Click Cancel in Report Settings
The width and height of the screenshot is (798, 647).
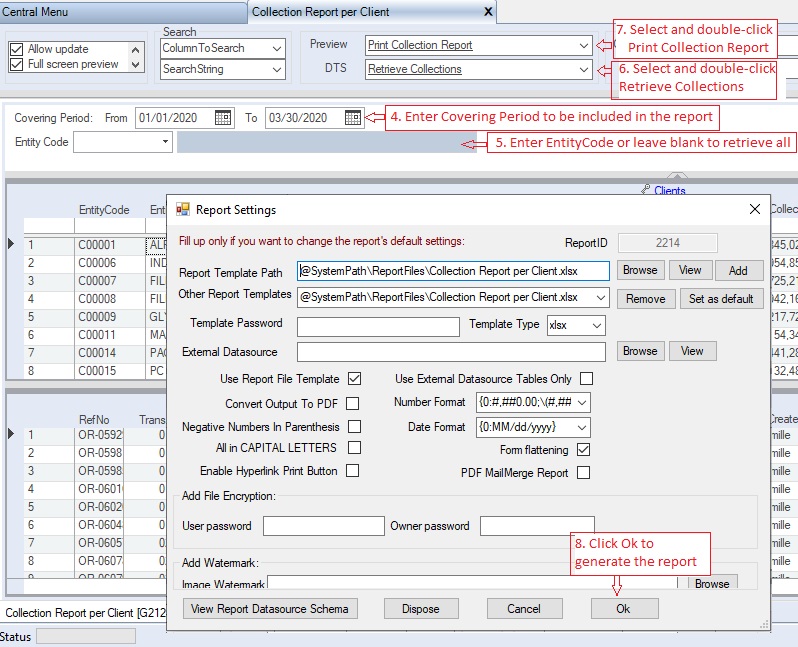(524, 609)
